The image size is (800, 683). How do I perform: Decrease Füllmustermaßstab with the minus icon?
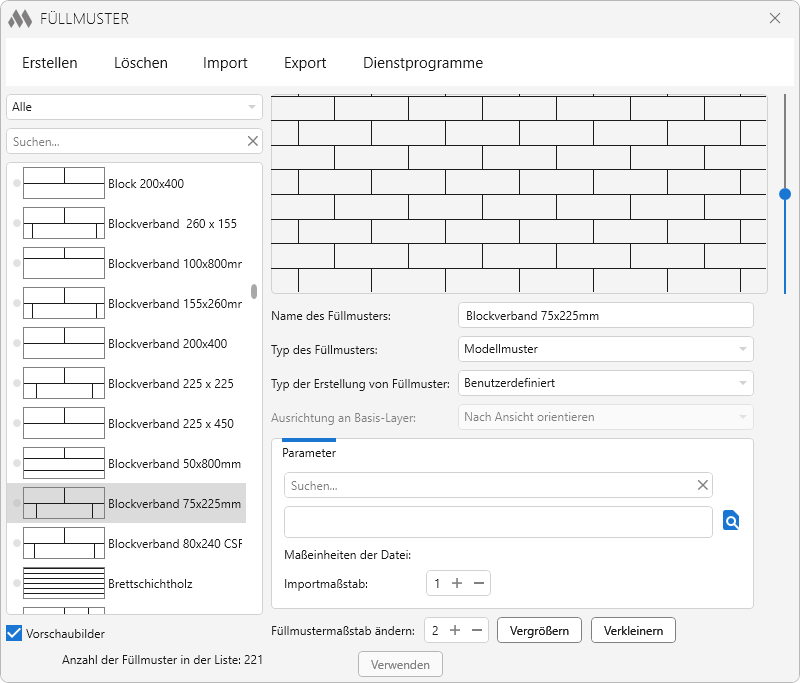tap(477, 630)
